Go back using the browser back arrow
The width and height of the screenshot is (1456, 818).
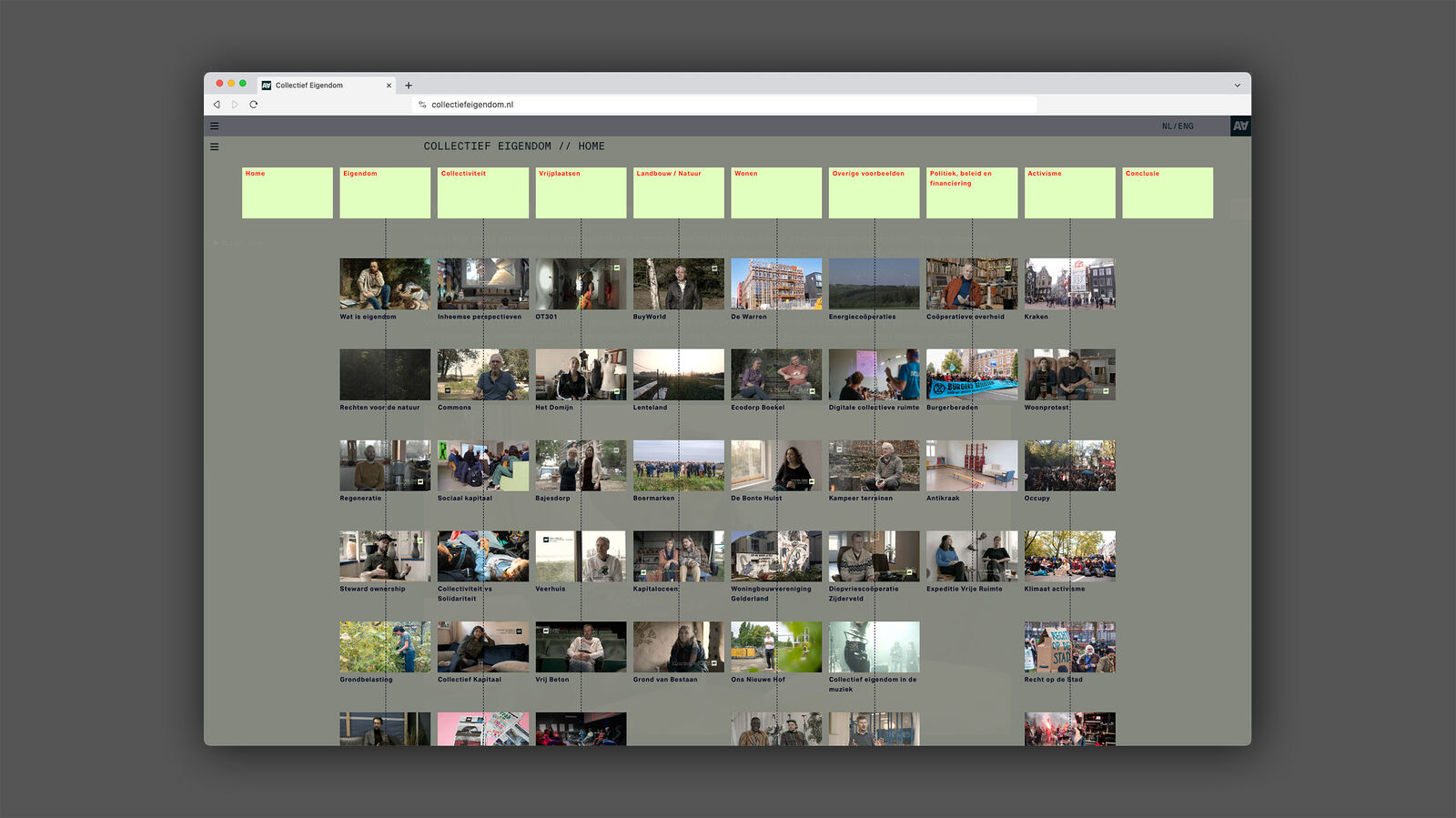pos(217,105)
